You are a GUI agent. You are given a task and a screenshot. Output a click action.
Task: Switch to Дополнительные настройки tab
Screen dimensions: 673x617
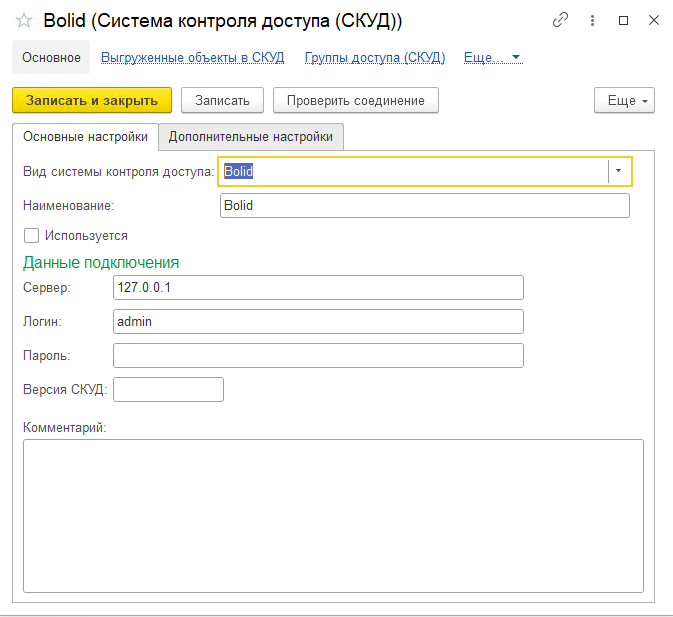251,136
